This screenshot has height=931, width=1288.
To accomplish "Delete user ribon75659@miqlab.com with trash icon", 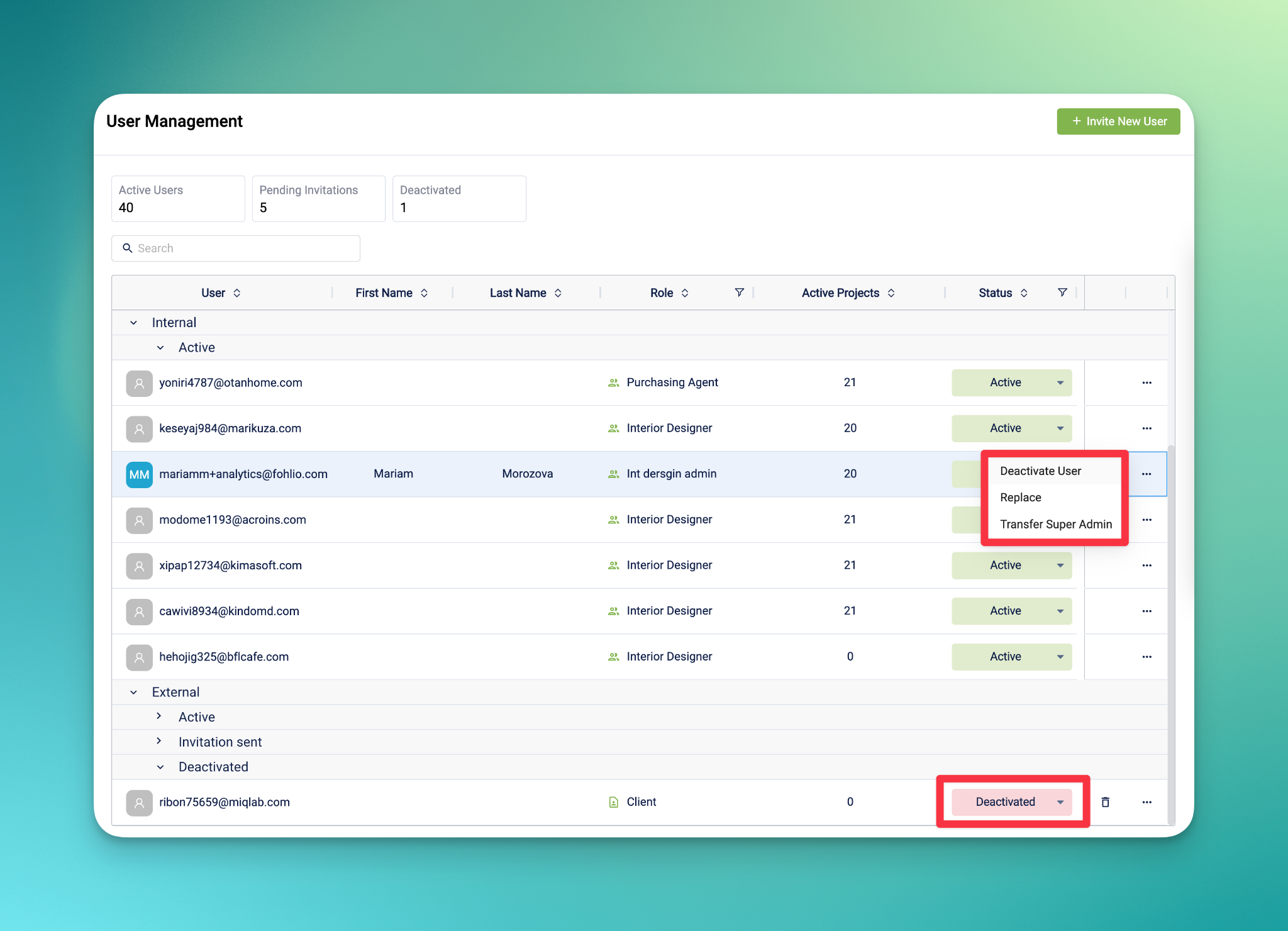I will tap(1105, 802).
